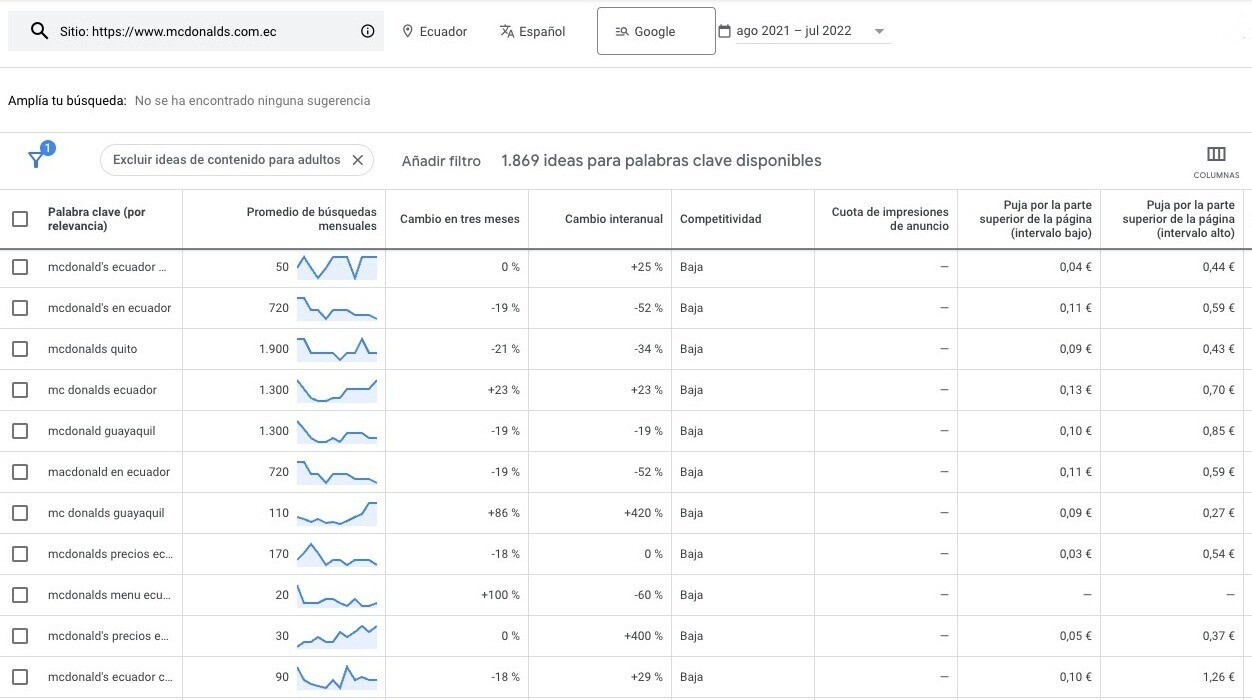The image size is (1252, 700).
Task: Check the mc donalds guayaquil row
Action: (20, 513)
